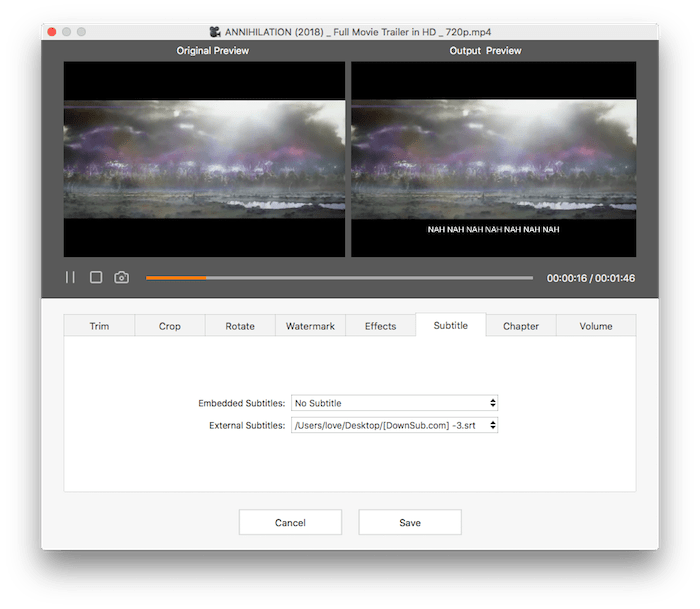Go to the Watermark tab
Image resolution: width=700 pixels, height=609 pixels.
point(310,325)
